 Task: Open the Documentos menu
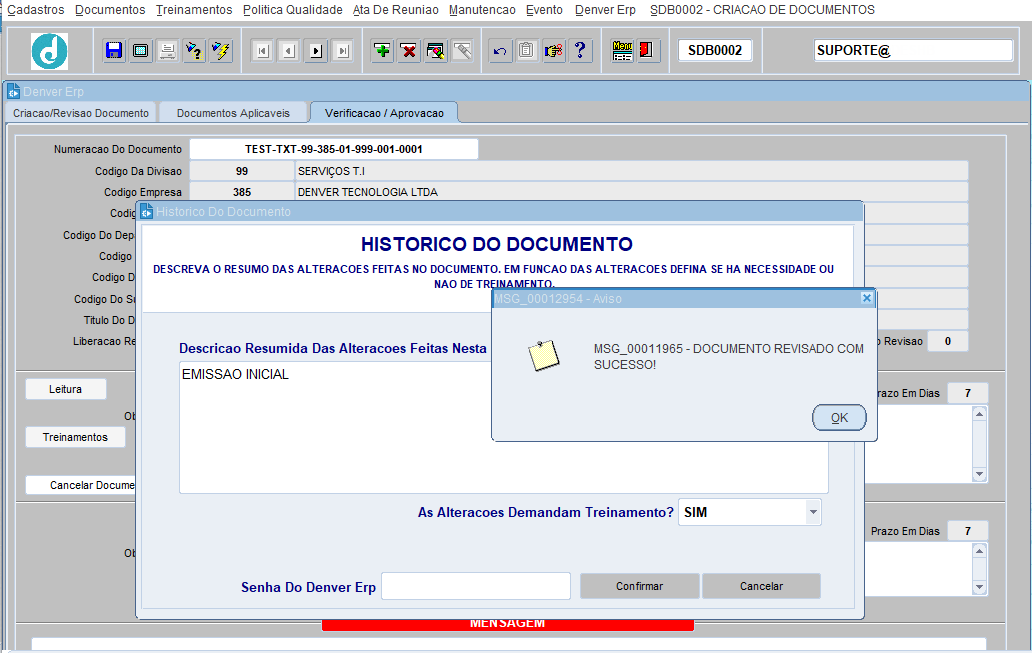pyautogui.click(x=110, y=10)
